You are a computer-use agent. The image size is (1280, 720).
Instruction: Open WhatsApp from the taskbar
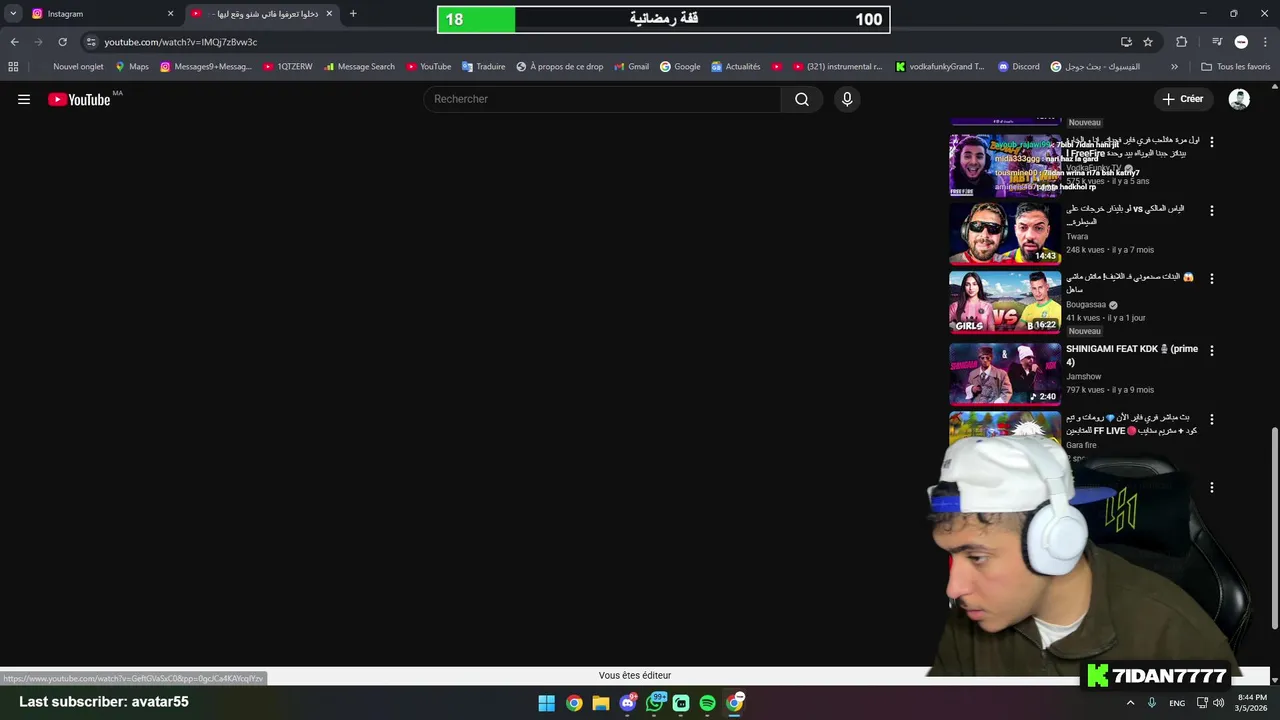click(x=655, y=703)
